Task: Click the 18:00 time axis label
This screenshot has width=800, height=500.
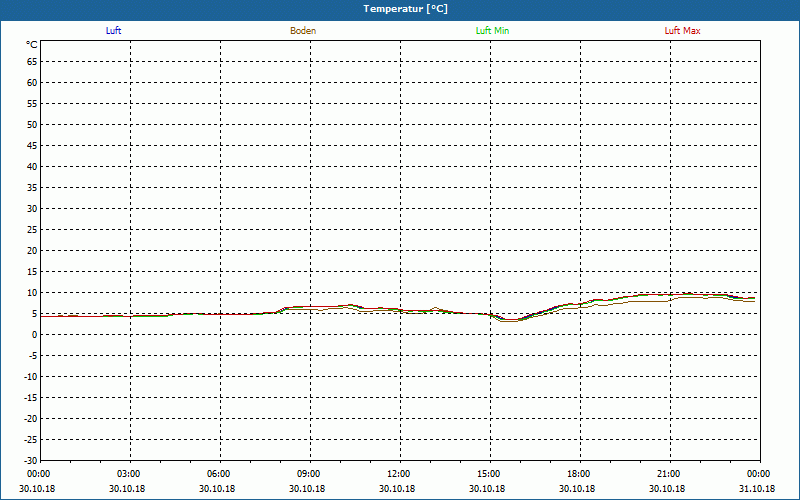Action: pos(579,474)
